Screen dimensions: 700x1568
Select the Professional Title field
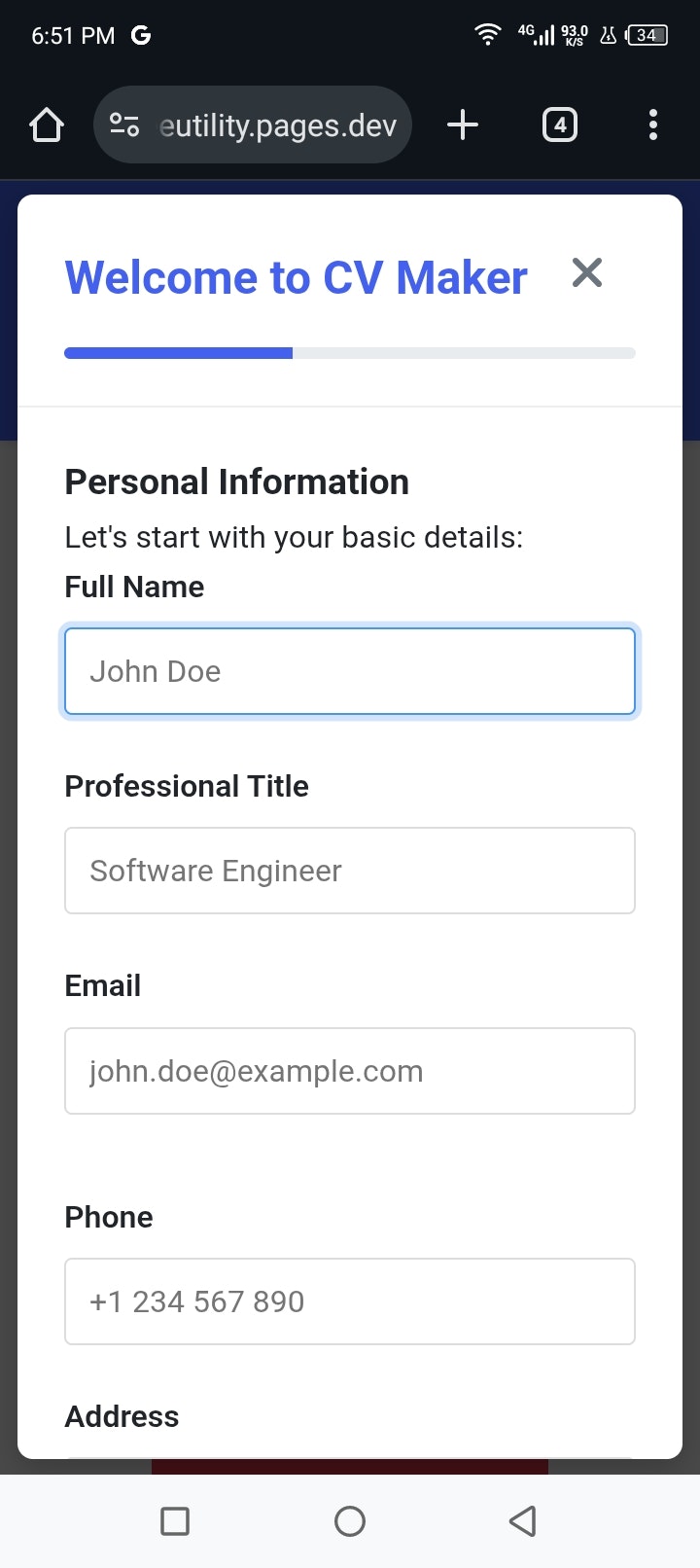tap(350, 871)
